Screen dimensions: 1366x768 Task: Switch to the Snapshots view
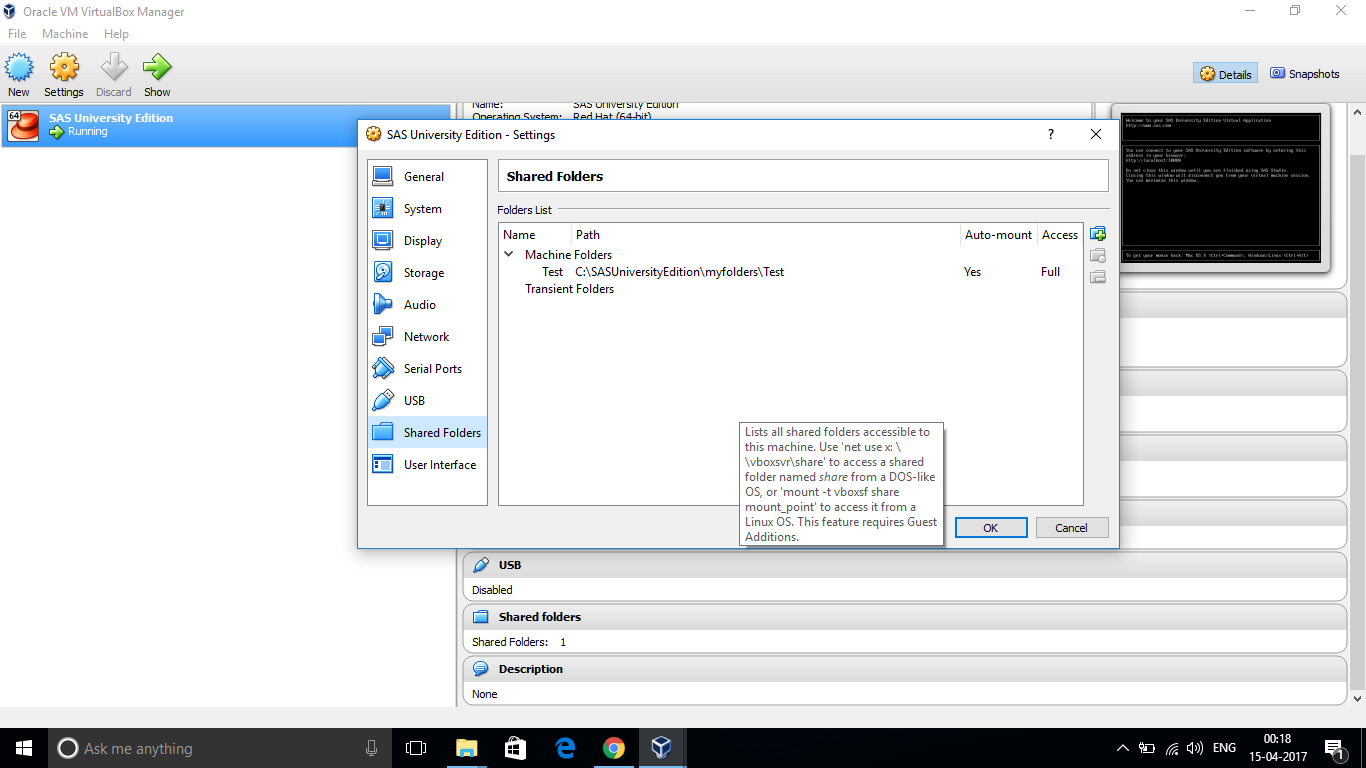(1304, 73)
